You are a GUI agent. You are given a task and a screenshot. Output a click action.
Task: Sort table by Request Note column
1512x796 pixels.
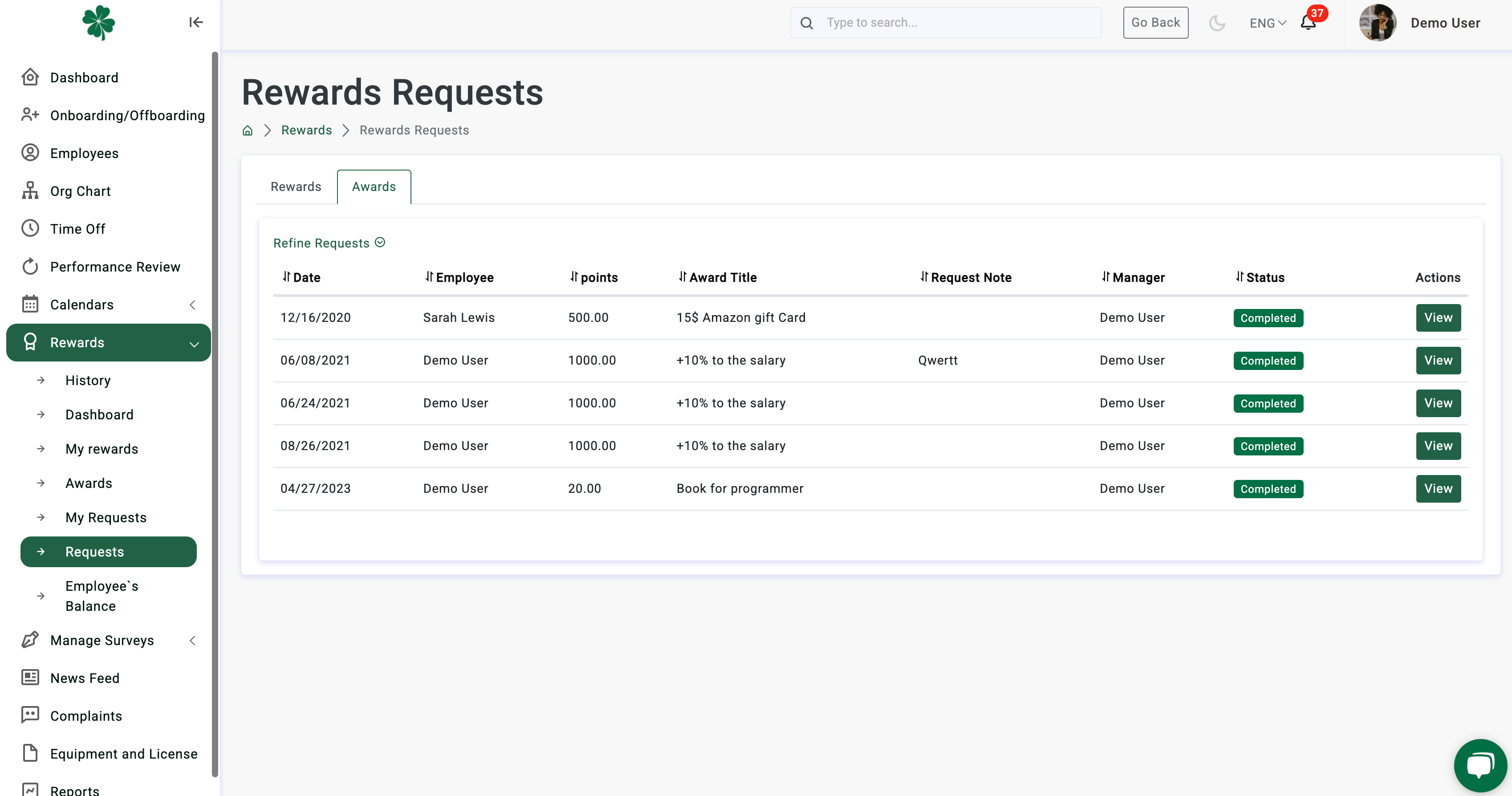[966, 277]
